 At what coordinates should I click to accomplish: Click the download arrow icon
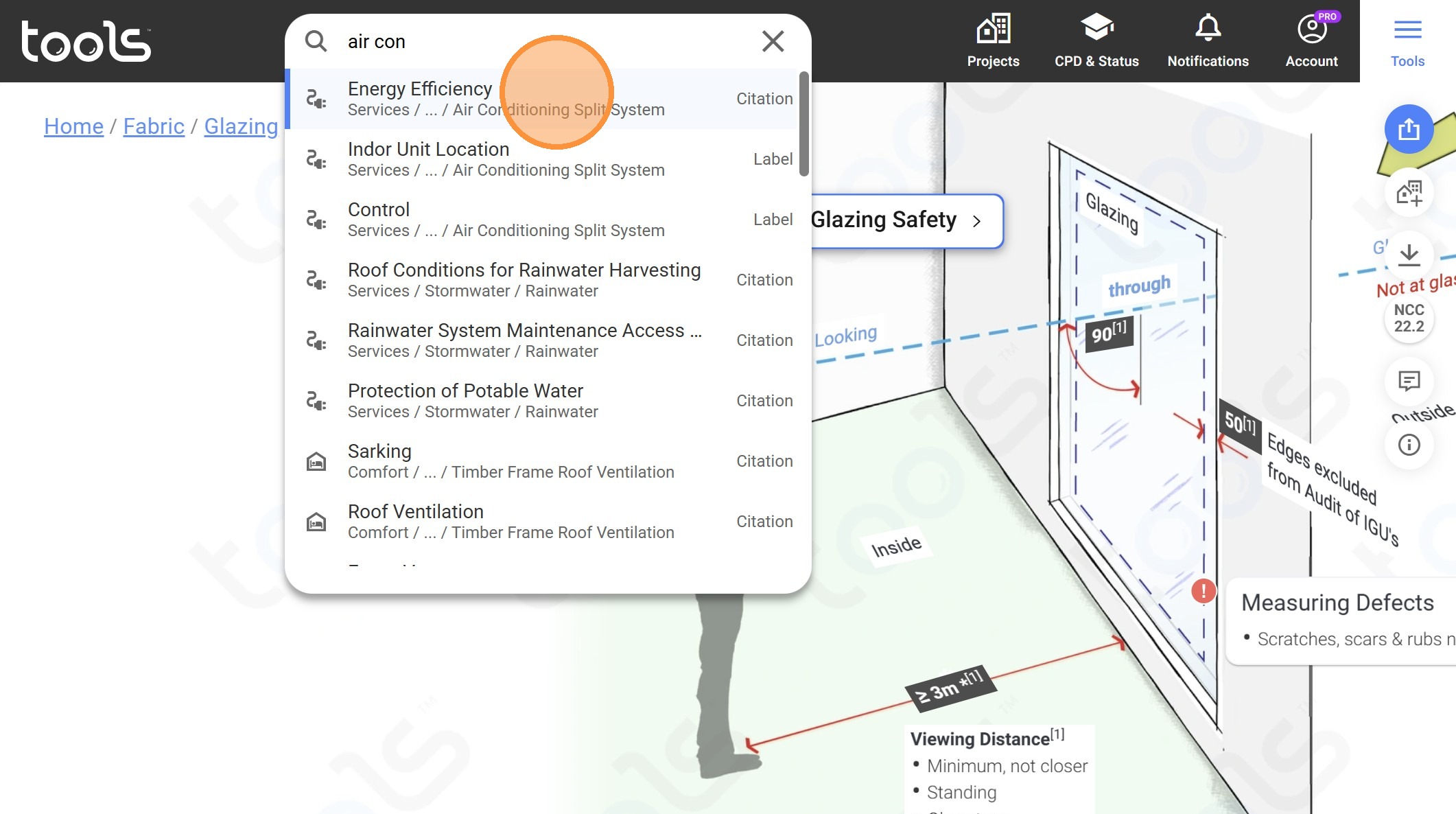(x=1409, y=255)
